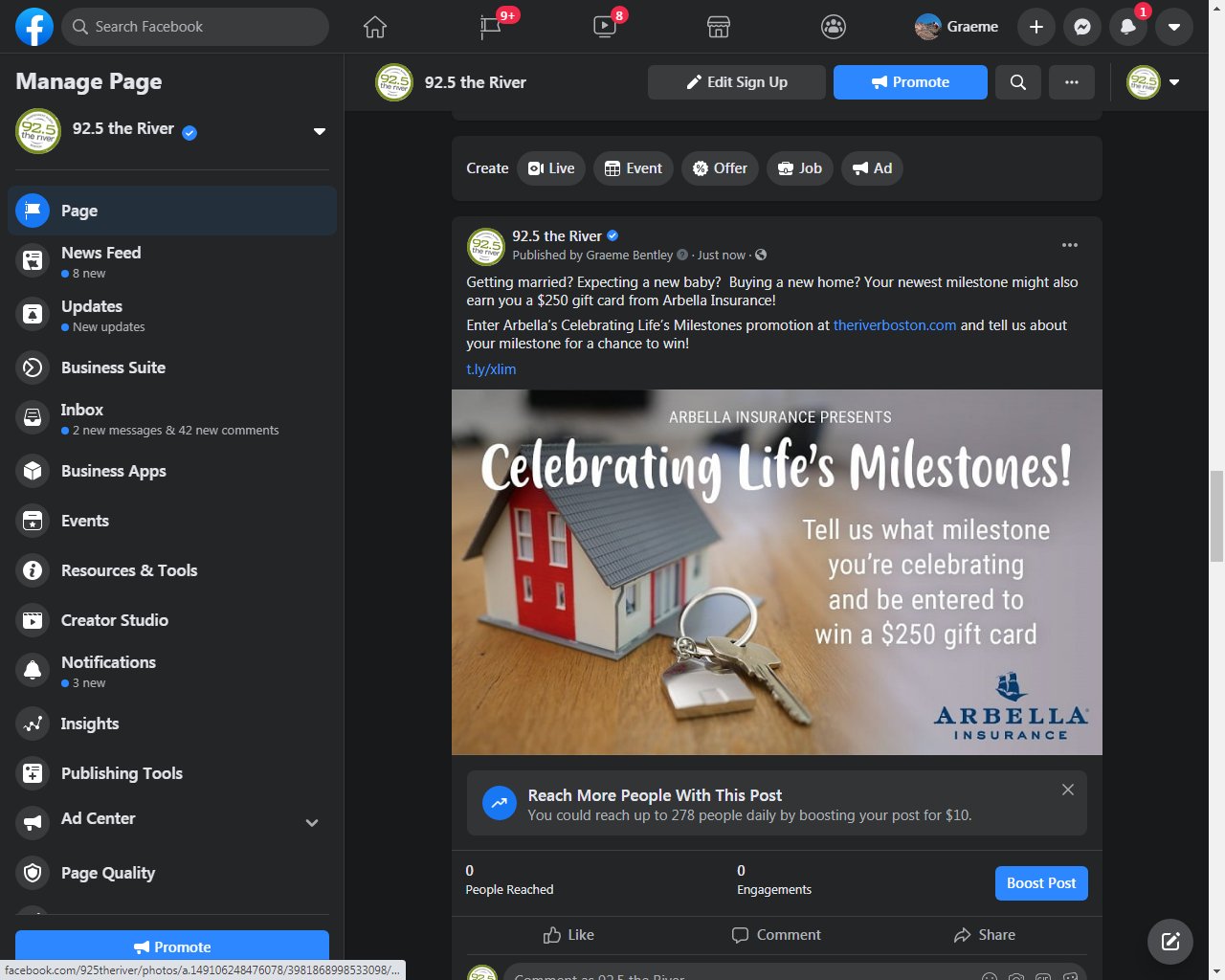Click the post's public audience globe icon
The image size is (1225, 980).
761,256
